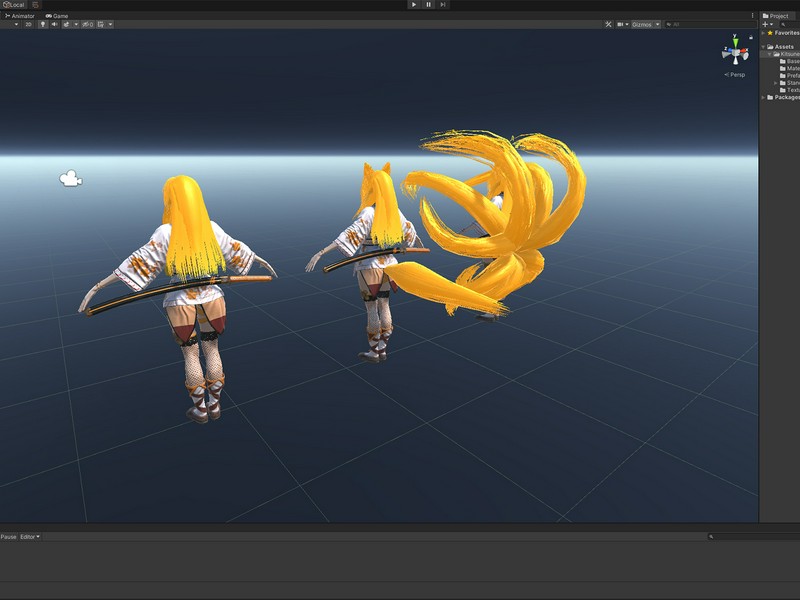This screenshot has height=600, width=800.
Task: Click the red X axis of orientation gizmo
Action: coord(744,53)
